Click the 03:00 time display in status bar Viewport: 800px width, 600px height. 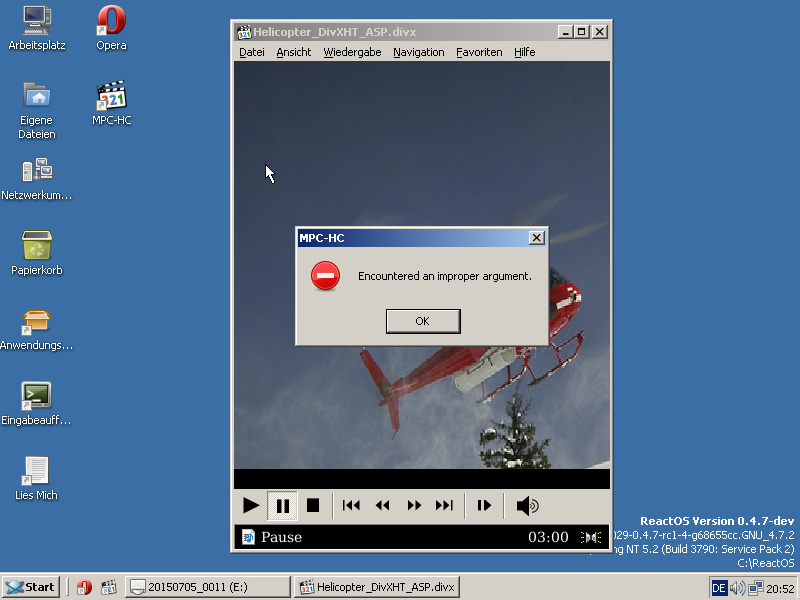(x=548, y=537)
